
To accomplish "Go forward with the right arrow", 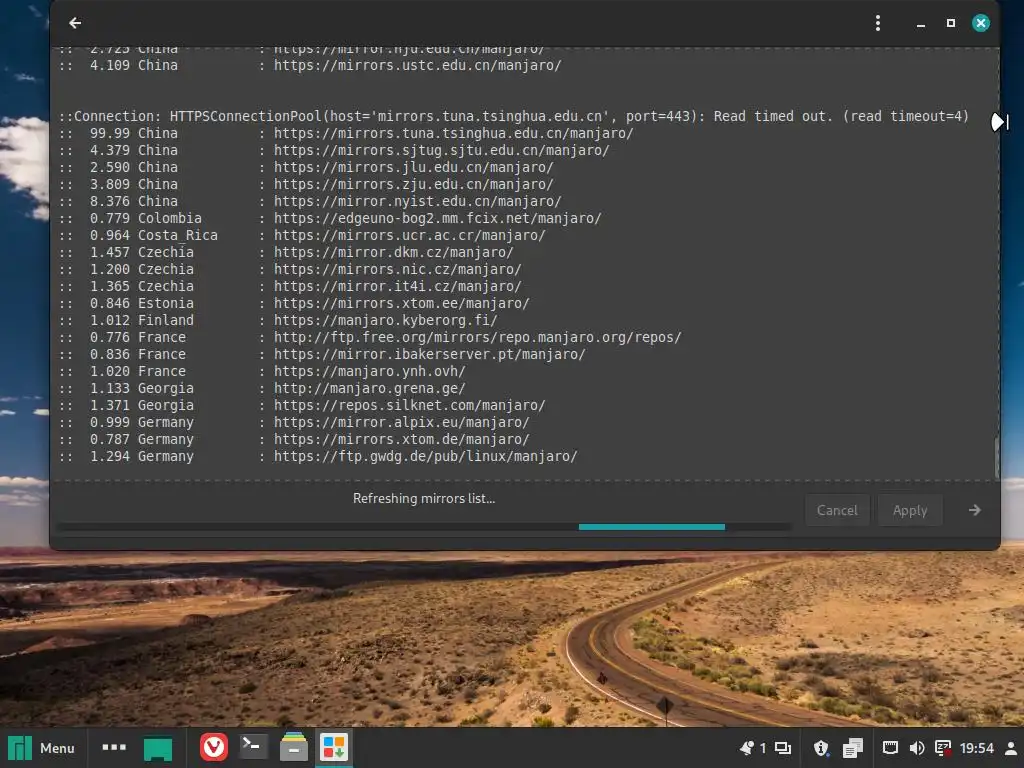I will (974, 510).
